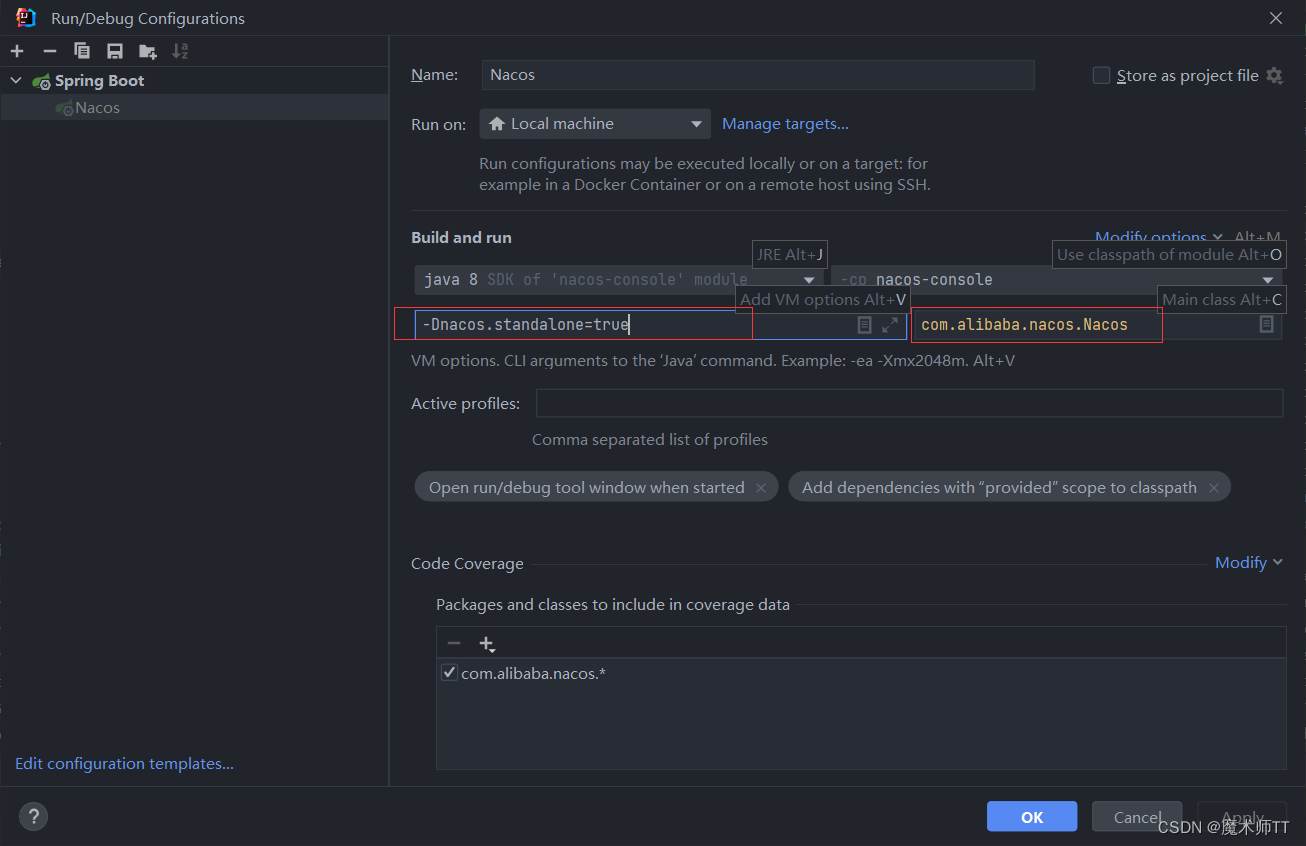Open the -cp nacos-console module dropdown

[1056, 280]
